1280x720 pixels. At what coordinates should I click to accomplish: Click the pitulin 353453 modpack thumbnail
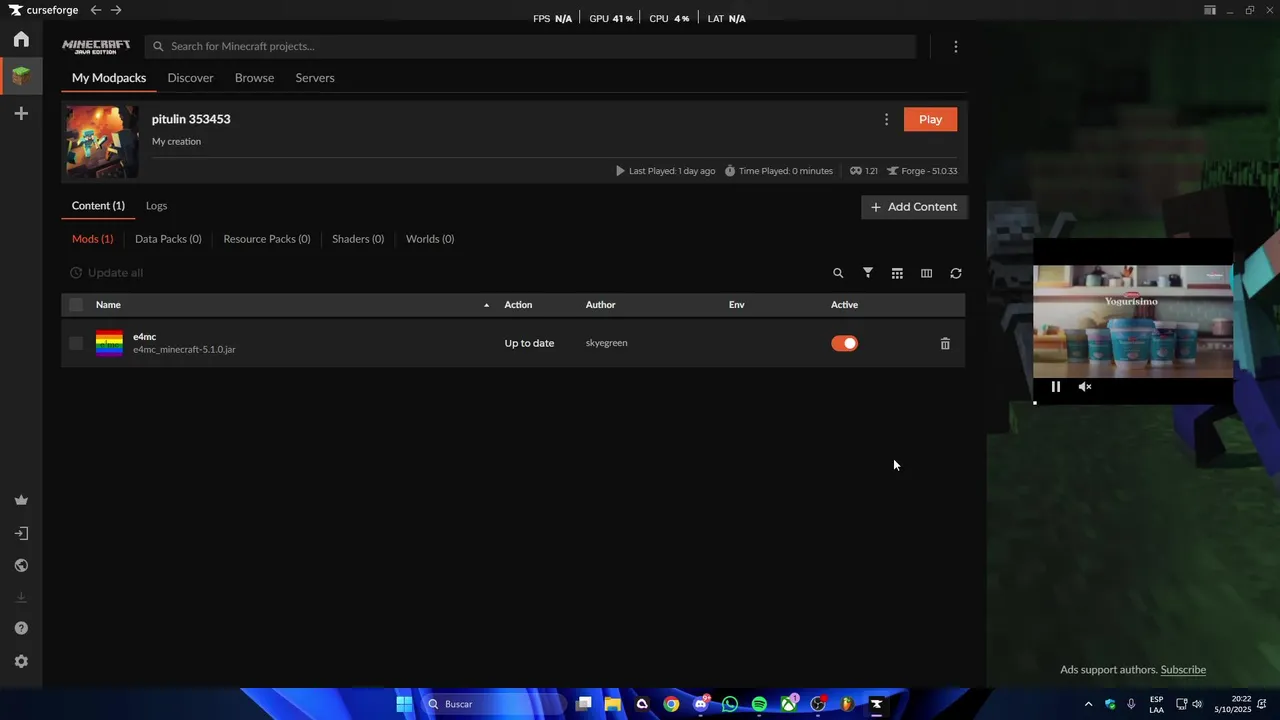click(102, 141)
